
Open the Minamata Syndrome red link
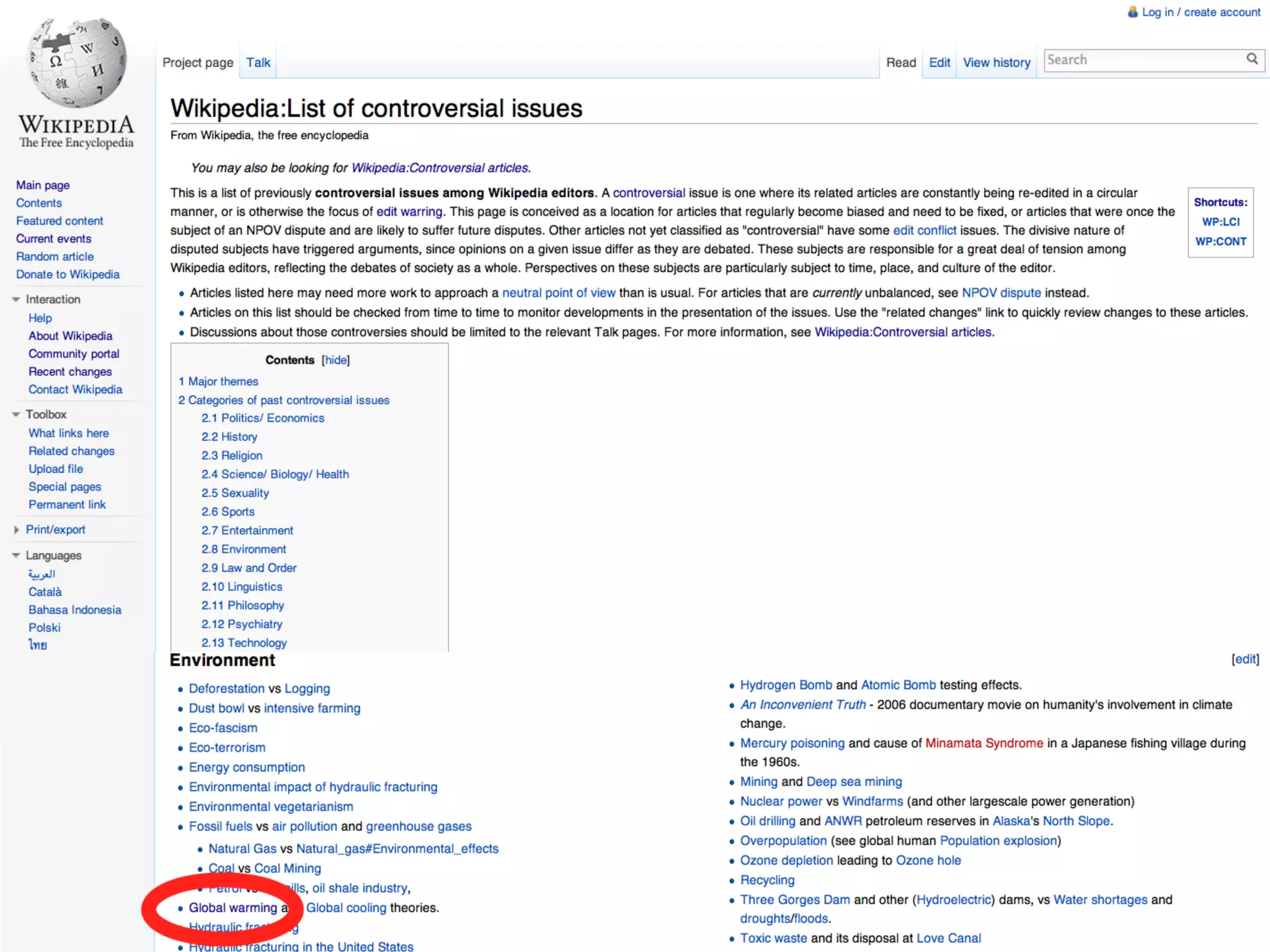(984, 743)
